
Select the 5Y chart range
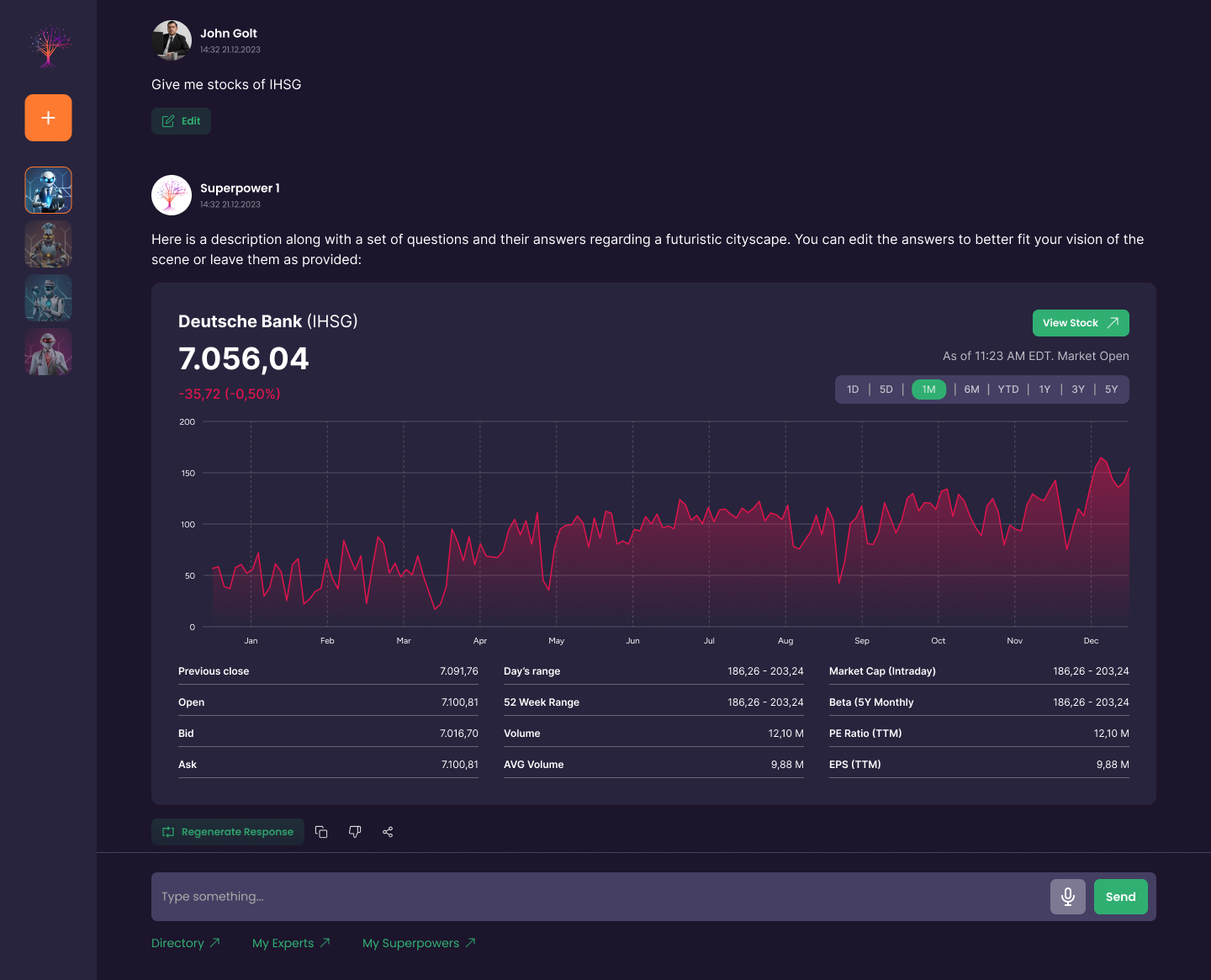pyautogui.click(x=1111, y=389)
